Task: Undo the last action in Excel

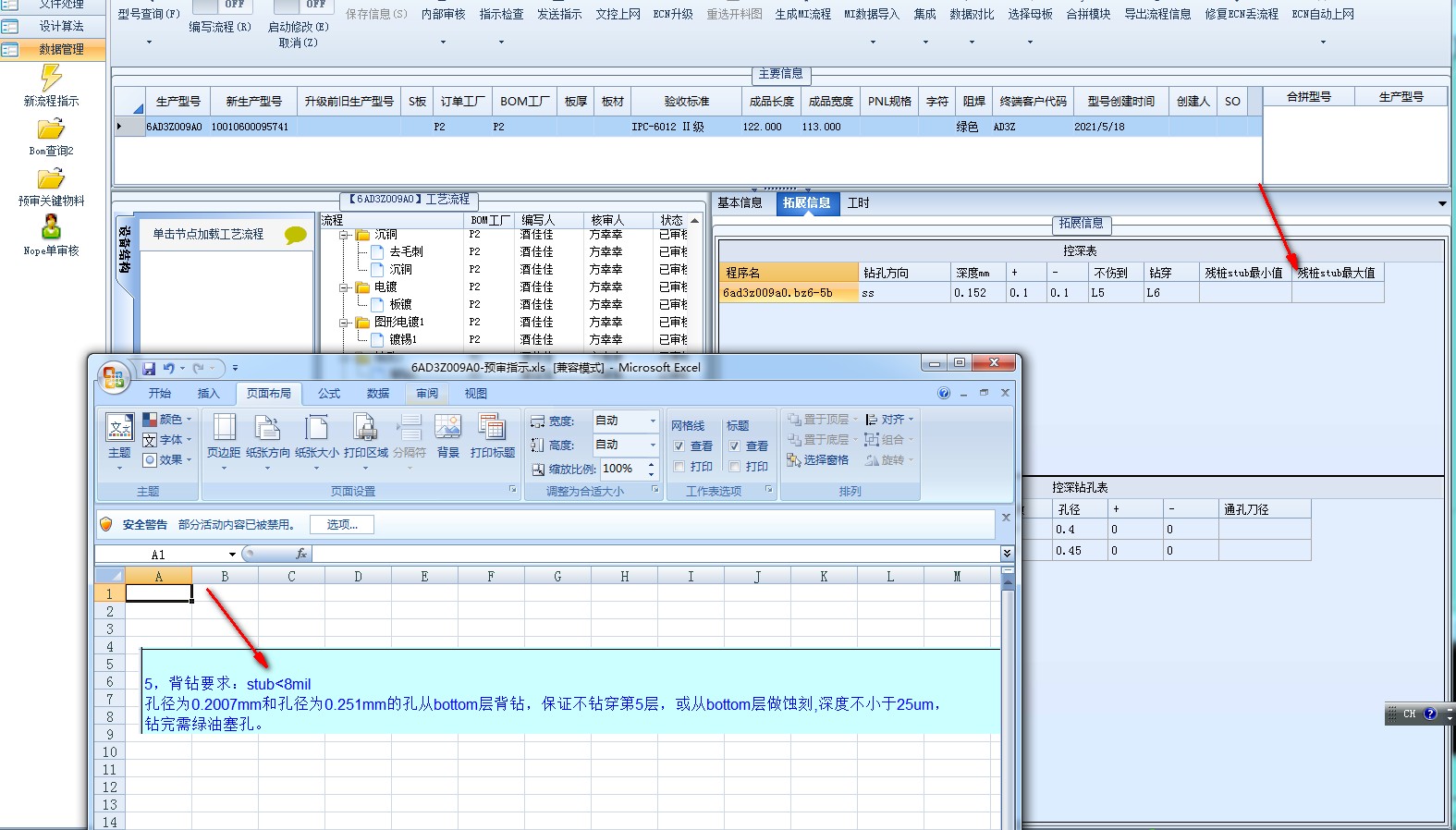Action: click(169, 368)
